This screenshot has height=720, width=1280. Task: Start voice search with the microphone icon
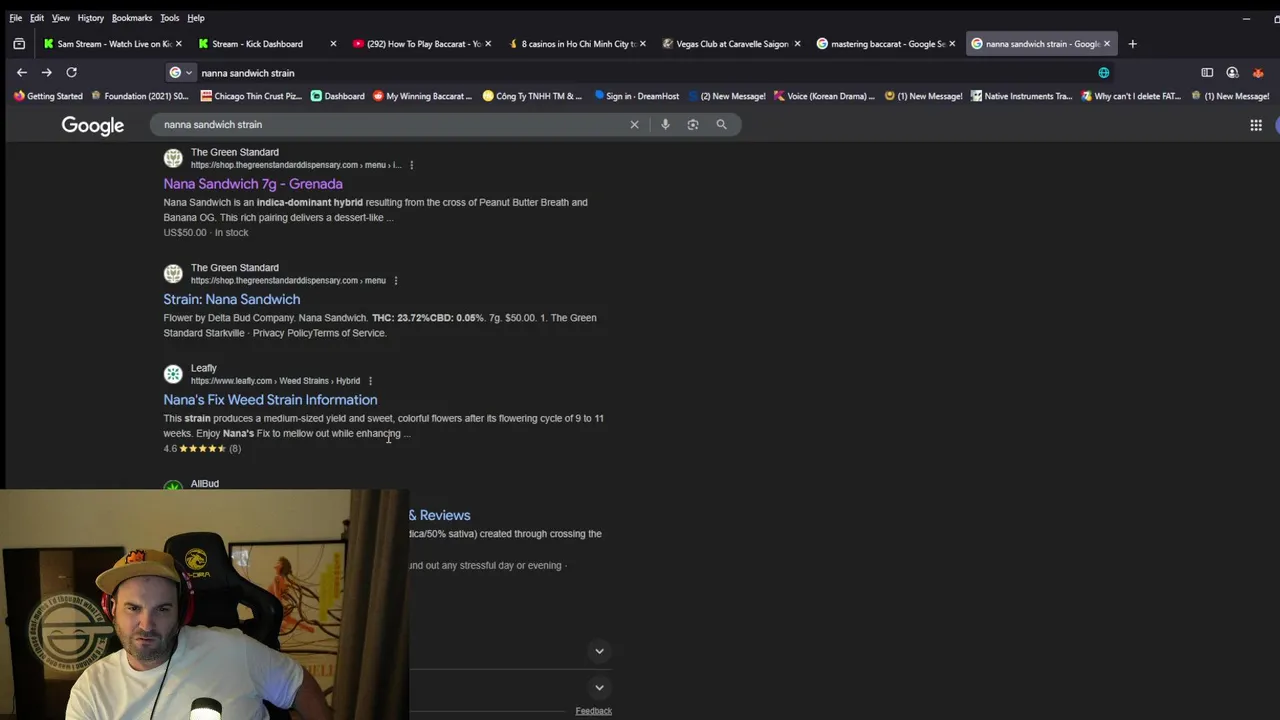pyautogui.click(x=665, y=124)
